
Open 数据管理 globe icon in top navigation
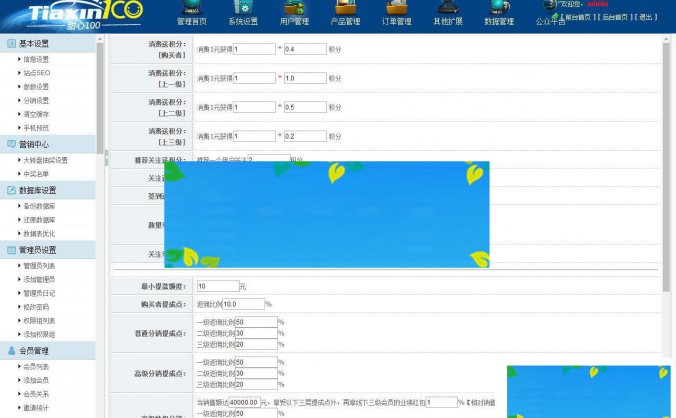(x=499, y=7)
